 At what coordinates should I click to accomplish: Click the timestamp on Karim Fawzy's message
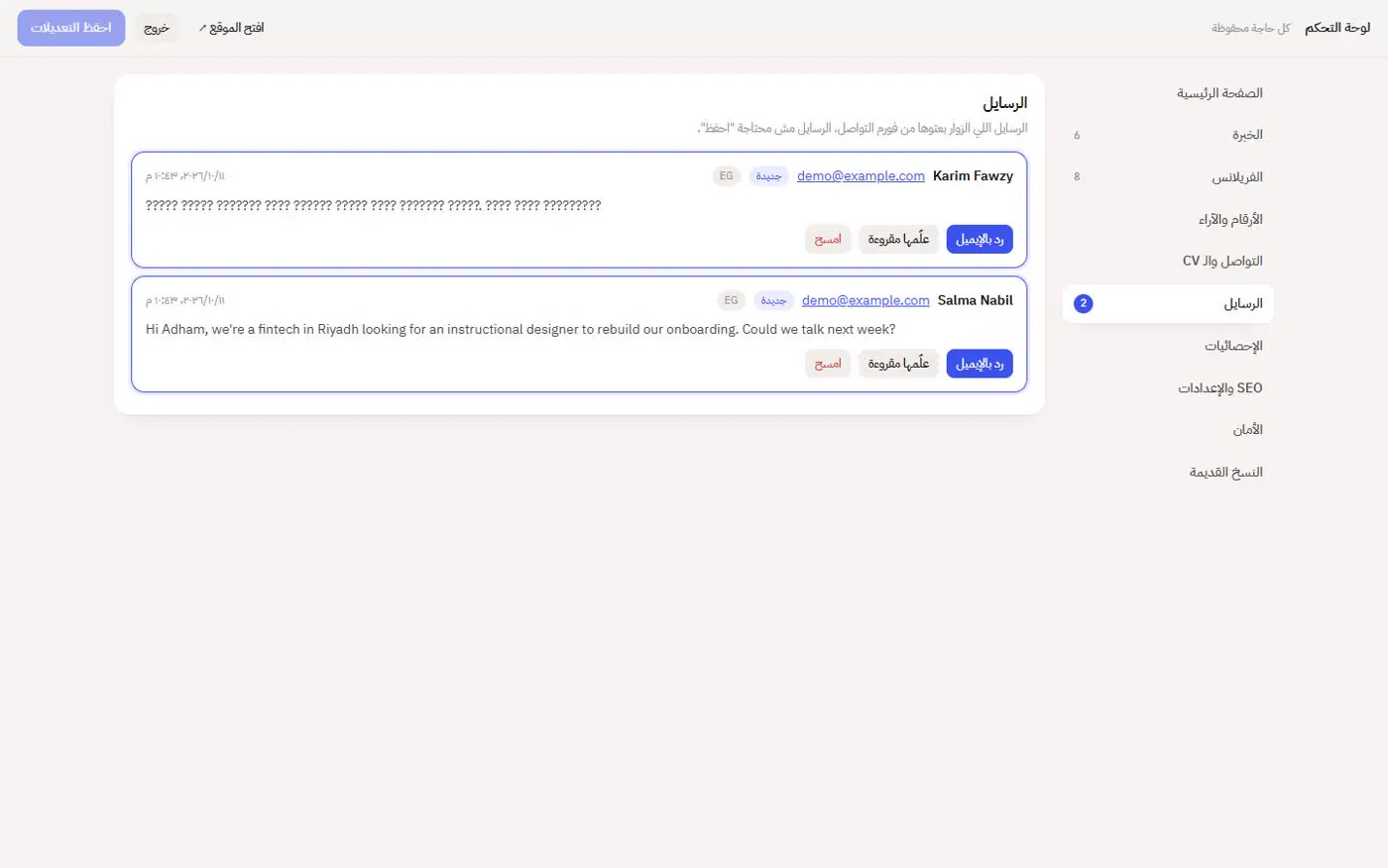pos(185,176)
